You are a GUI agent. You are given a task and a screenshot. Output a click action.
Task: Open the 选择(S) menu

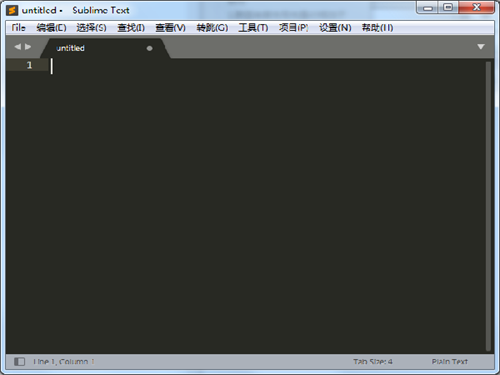(x=91, y=28)
